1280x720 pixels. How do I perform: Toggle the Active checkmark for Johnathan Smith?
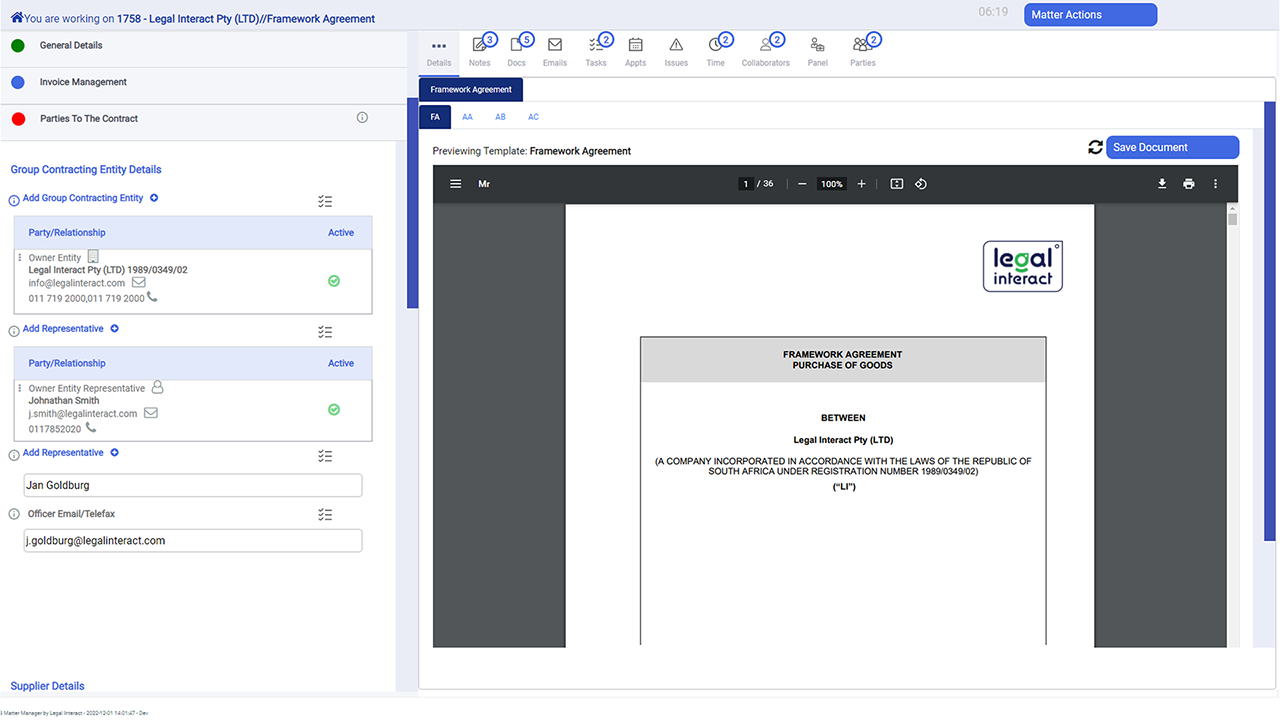click(334, 410)
